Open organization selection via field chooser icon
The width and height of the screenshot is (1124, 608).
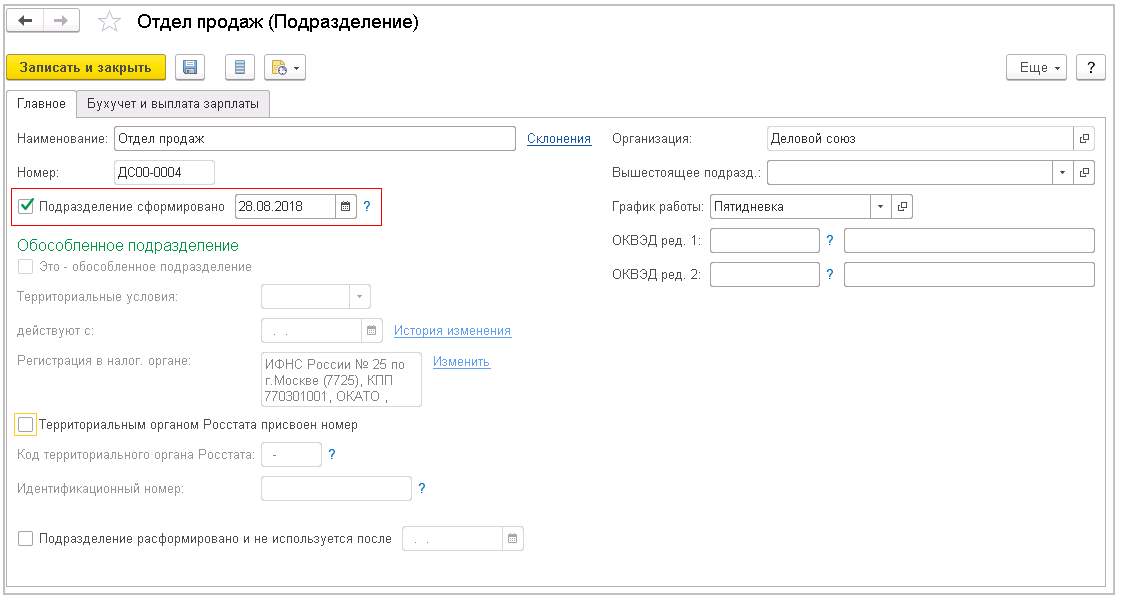pyautogui.click(x=1084, y=138)
